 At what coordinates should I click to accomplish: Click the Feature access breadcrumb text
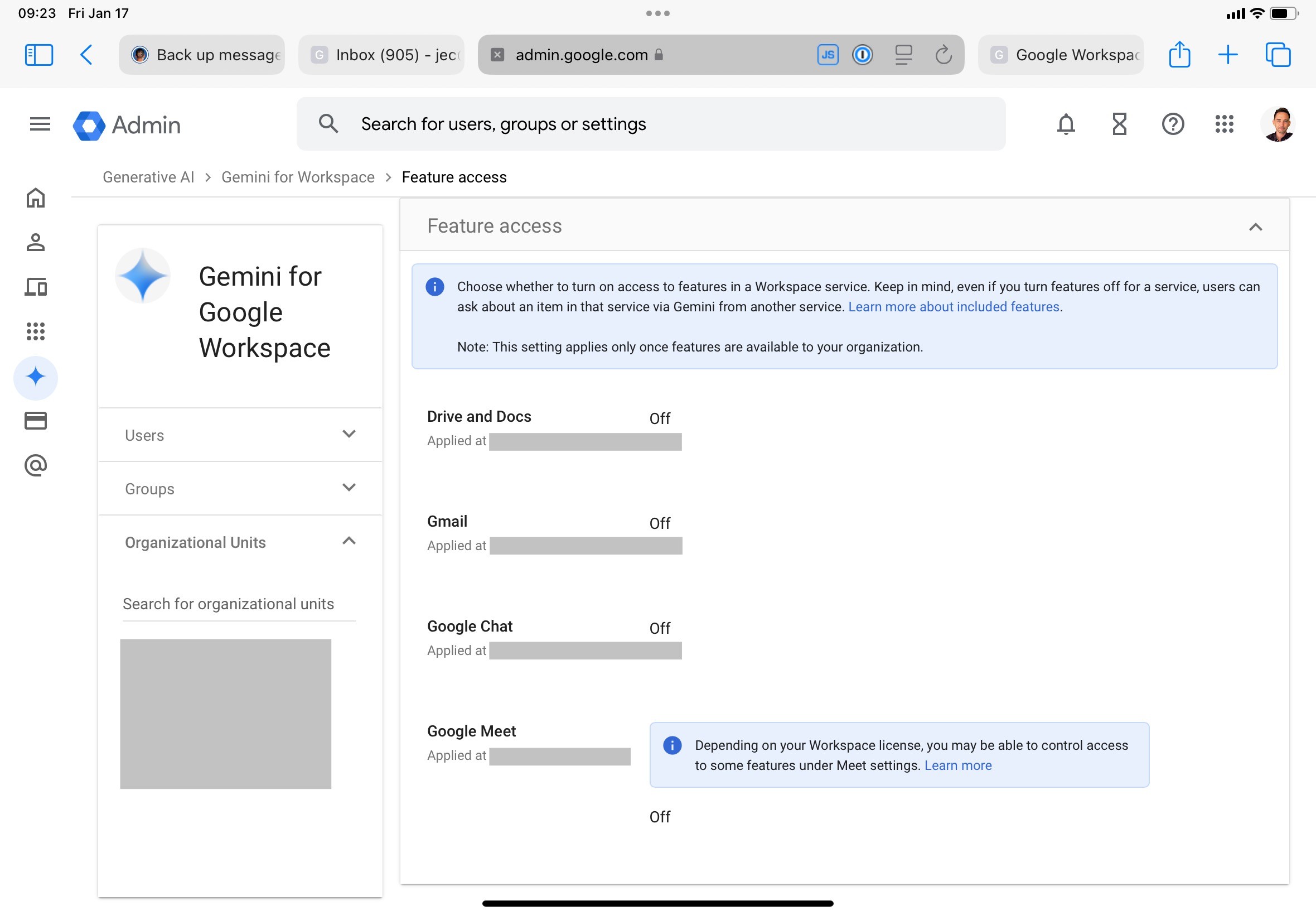(454, 177)
